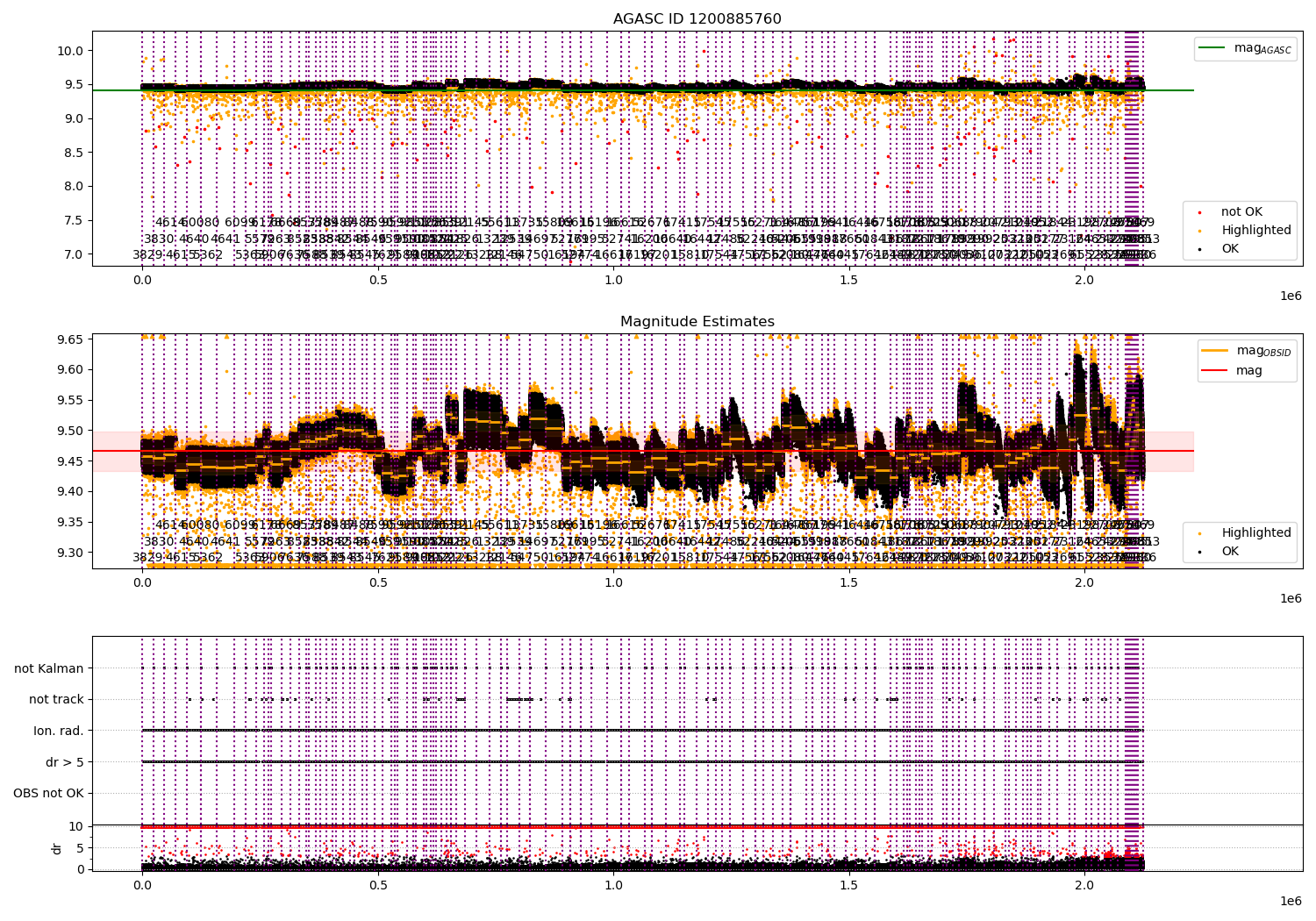Click the 9.50 y-axis tick label
Image resolution: width=1316 pixels, height=921 pixels.
[x=69, y=431]
